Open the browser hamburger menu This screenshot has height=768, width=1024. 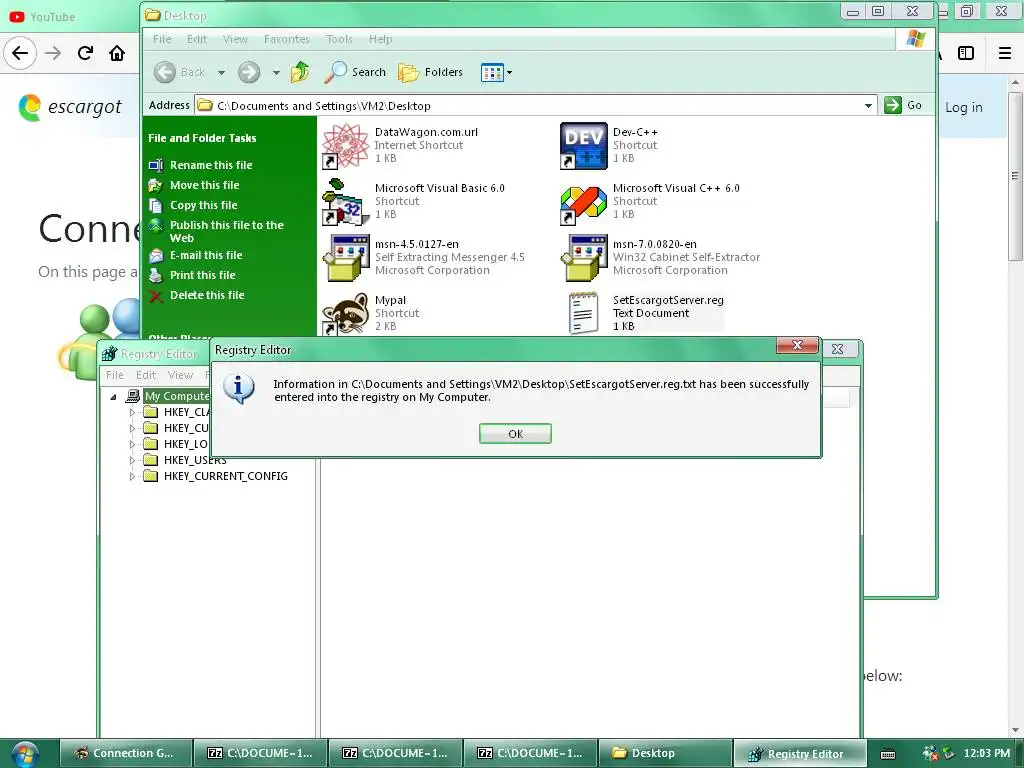tap(1005, 53)
